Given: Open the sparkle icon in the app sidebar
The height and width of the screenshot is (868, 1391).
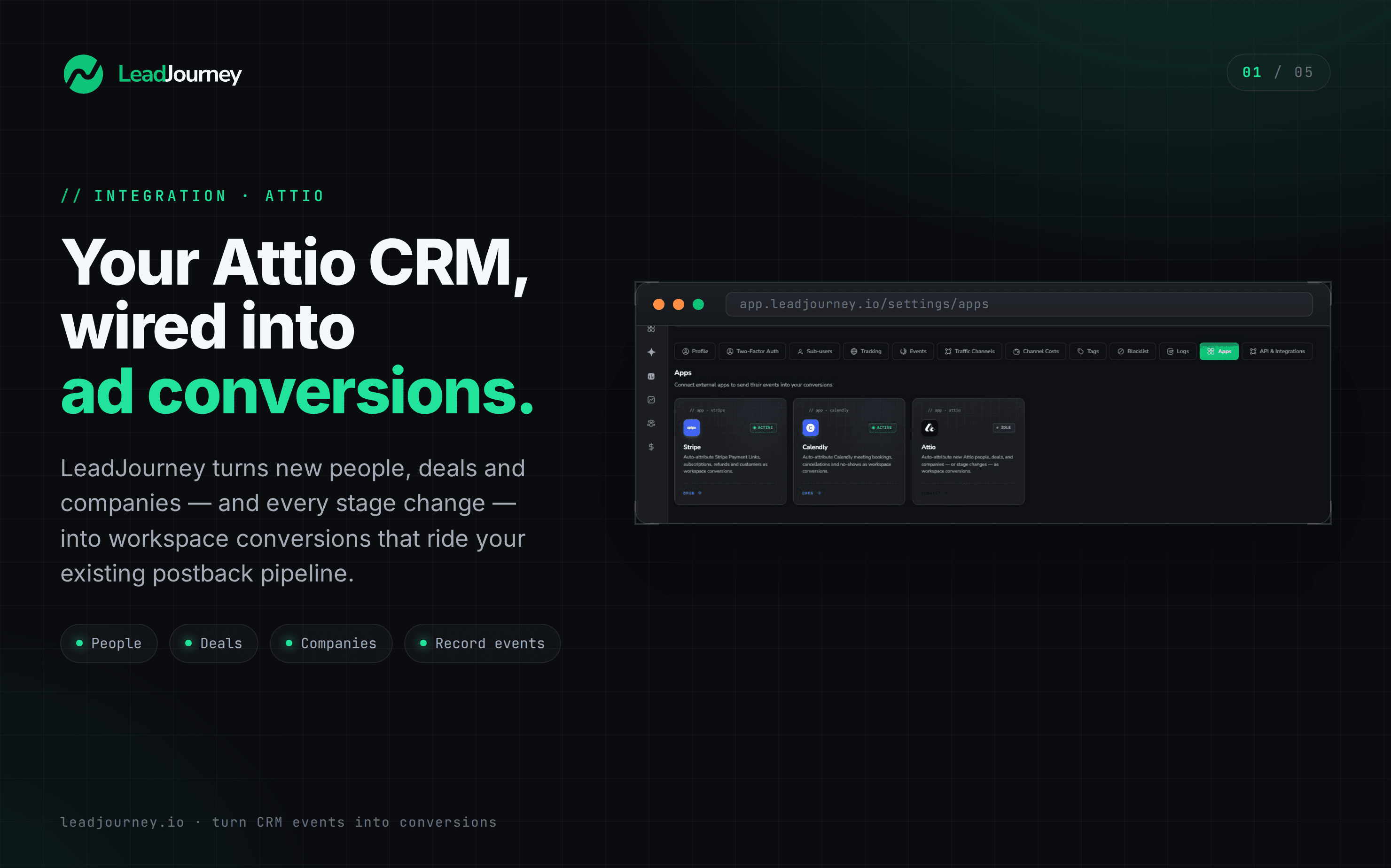Looking at the screenshot, I should (651, 352).
